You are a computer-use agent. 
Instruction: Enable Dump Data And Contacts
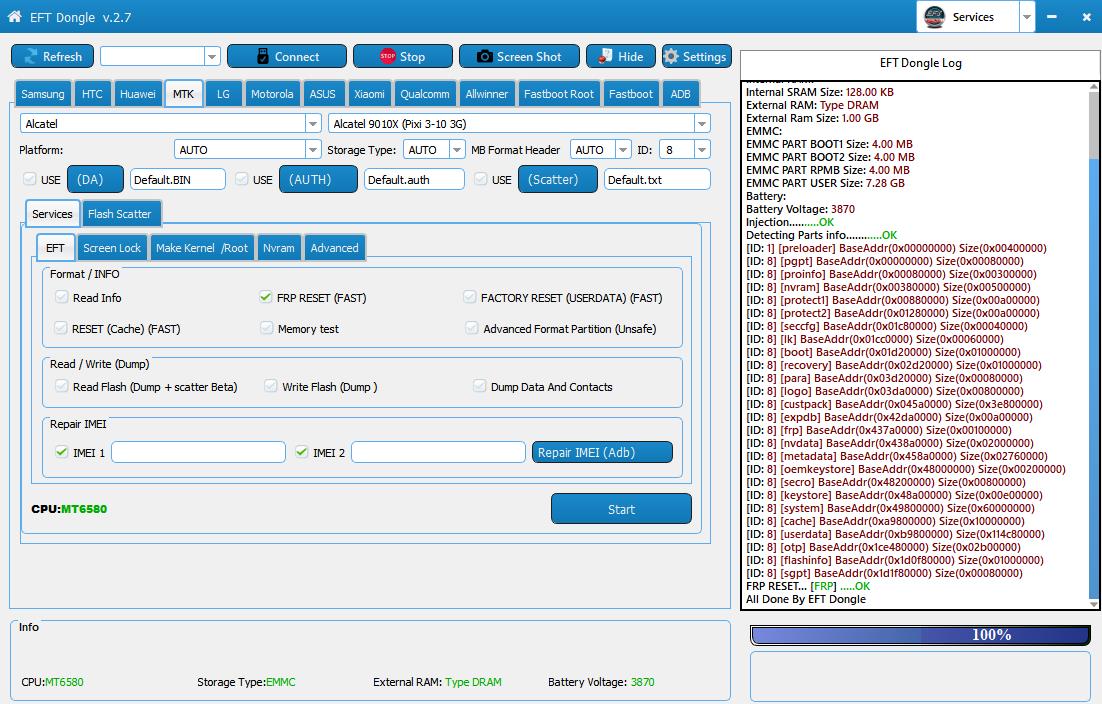[x=479, y=386]
